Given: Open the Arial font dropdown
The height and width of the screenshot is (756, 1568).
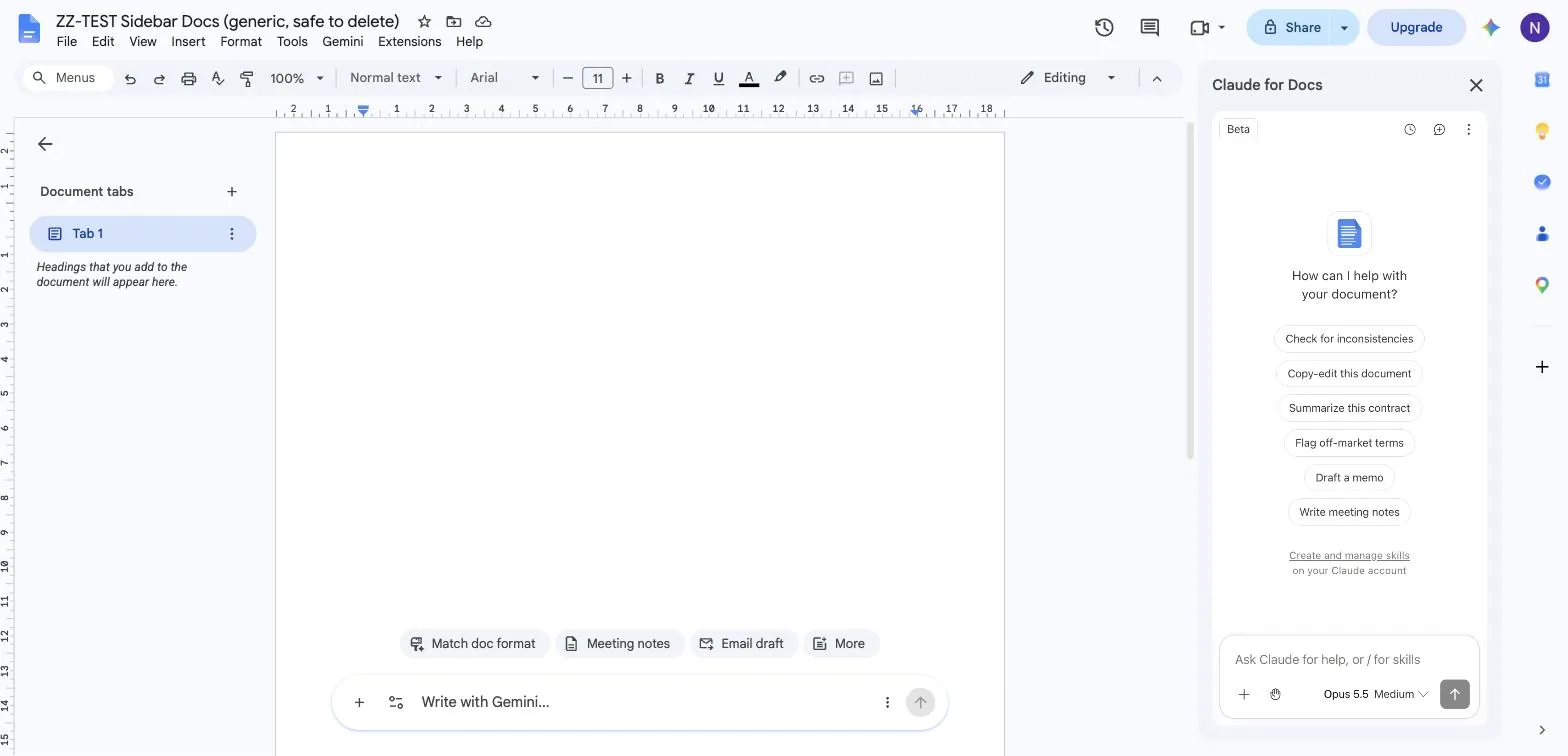Looking at the screenshot, I should click(505, 78).
